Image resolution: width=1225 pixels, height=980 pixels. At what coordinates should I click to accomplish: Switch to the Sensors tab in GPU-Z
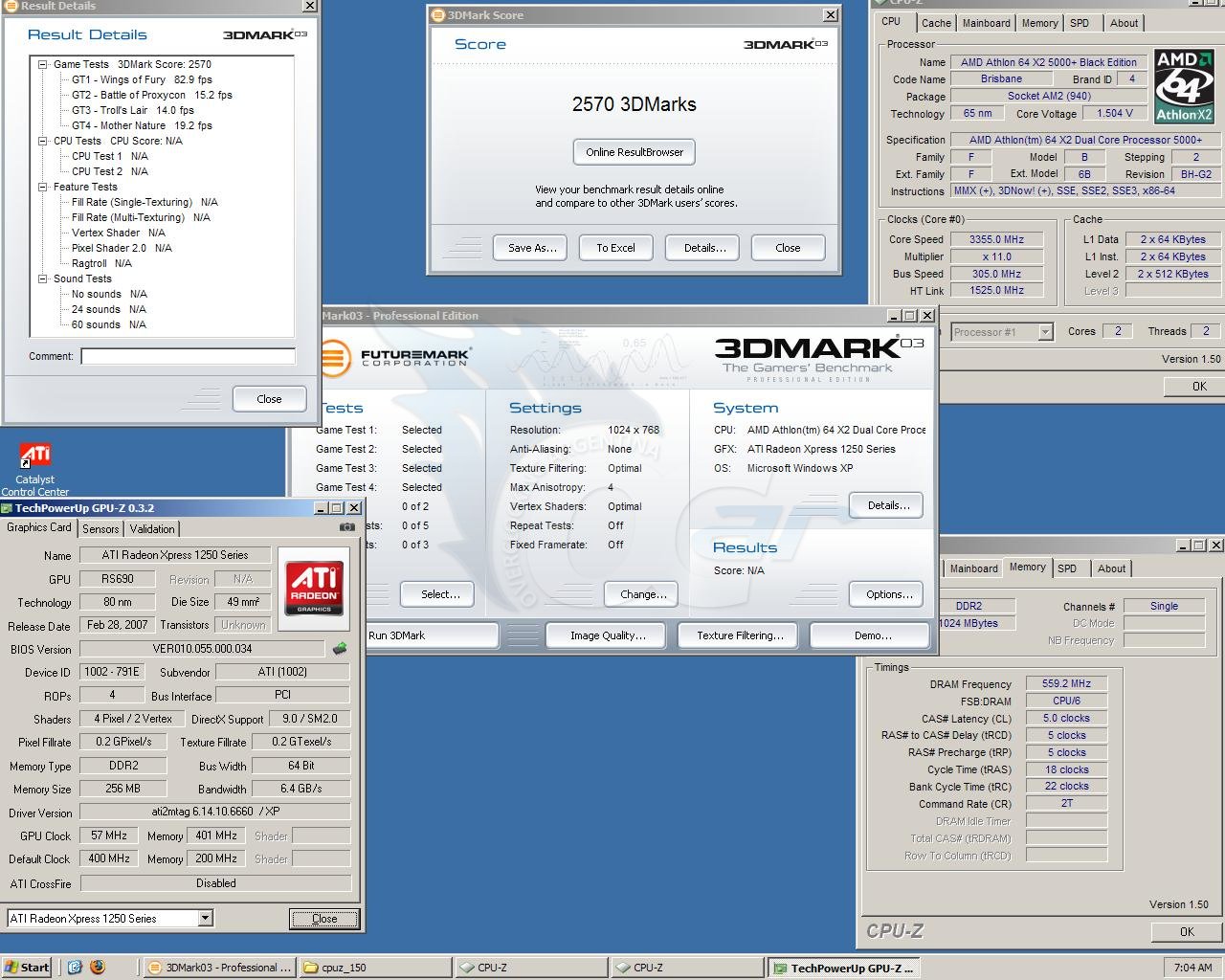tap(100, 528)
